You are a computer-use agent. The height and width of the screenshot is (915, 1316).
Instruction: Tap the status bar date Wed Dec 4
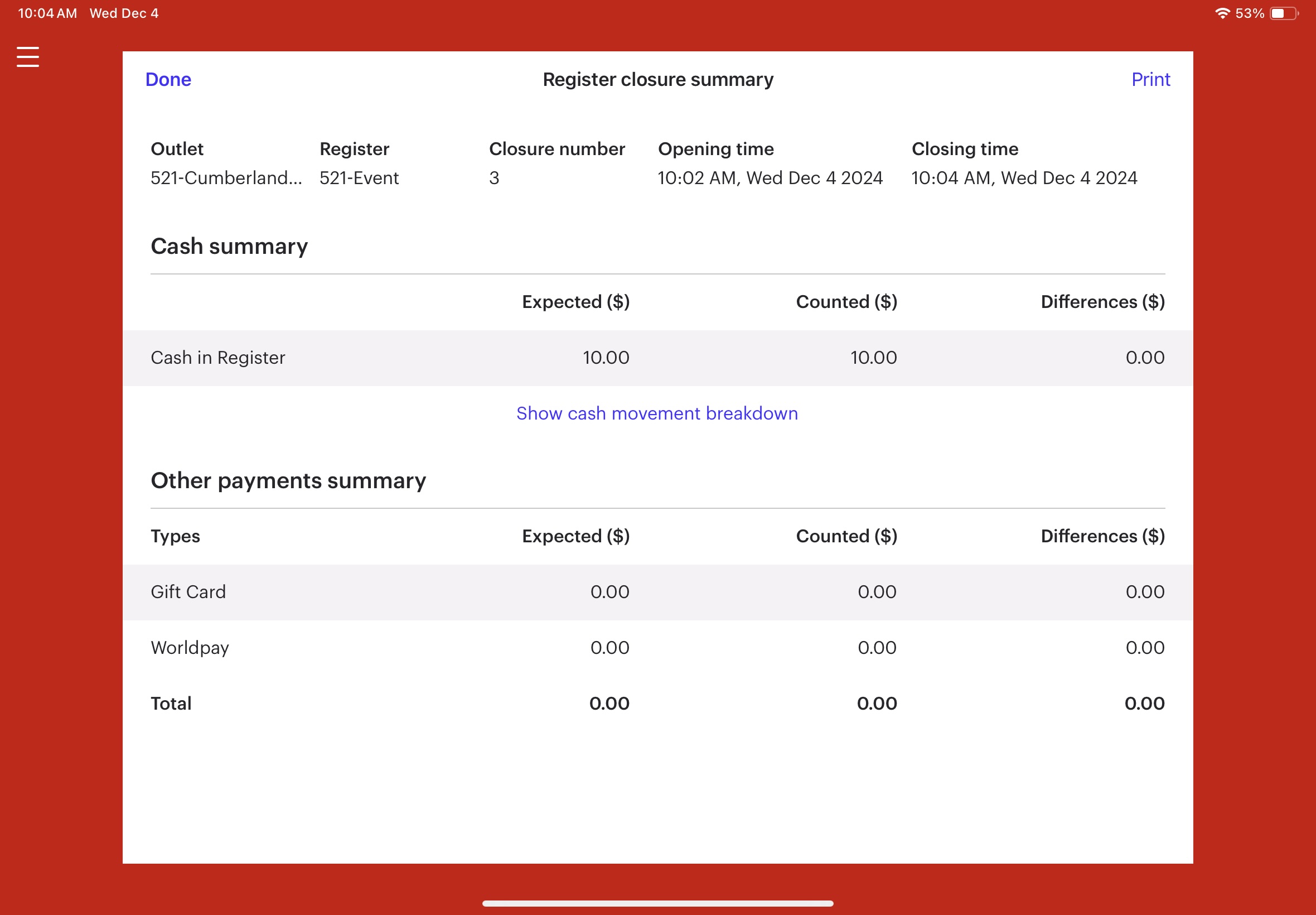pyautogui.click(x=124, y=13)
